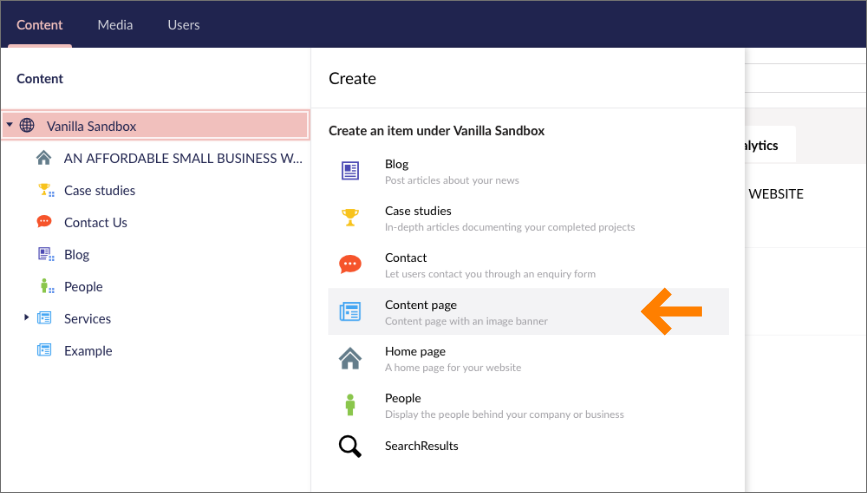Screen dimensions: 867x493
Task: Select the Content section tab
Action: coord(40,25)
